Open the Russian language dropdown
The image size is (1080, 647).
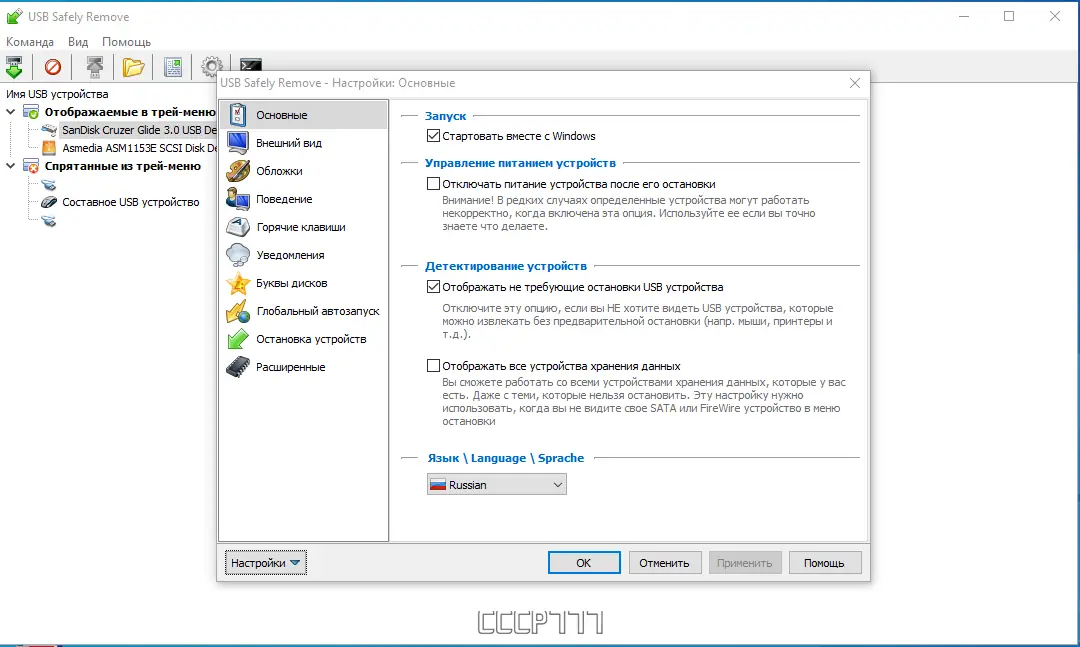pyautogui.click(x=497, y=484)
